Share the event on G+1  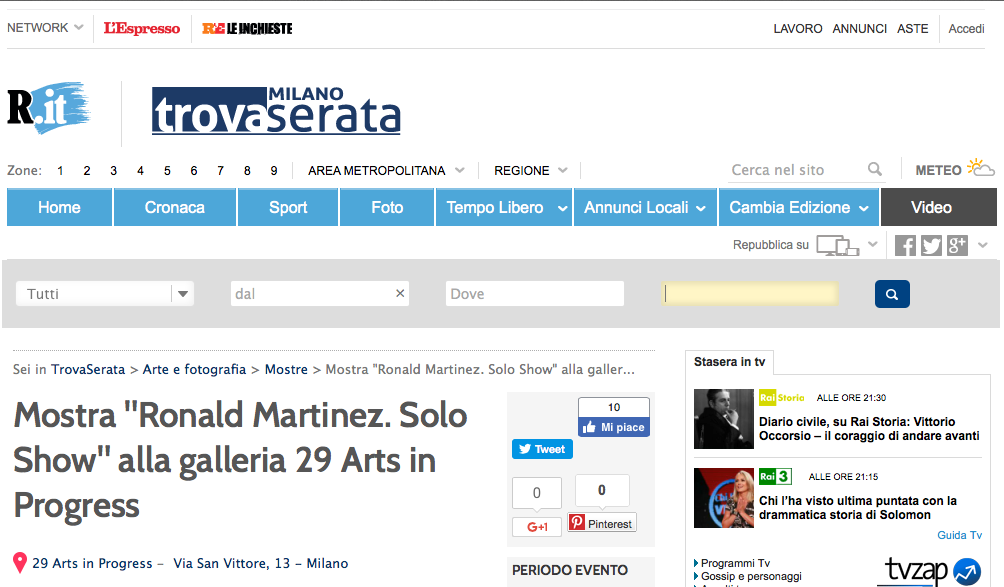point(537,527)
